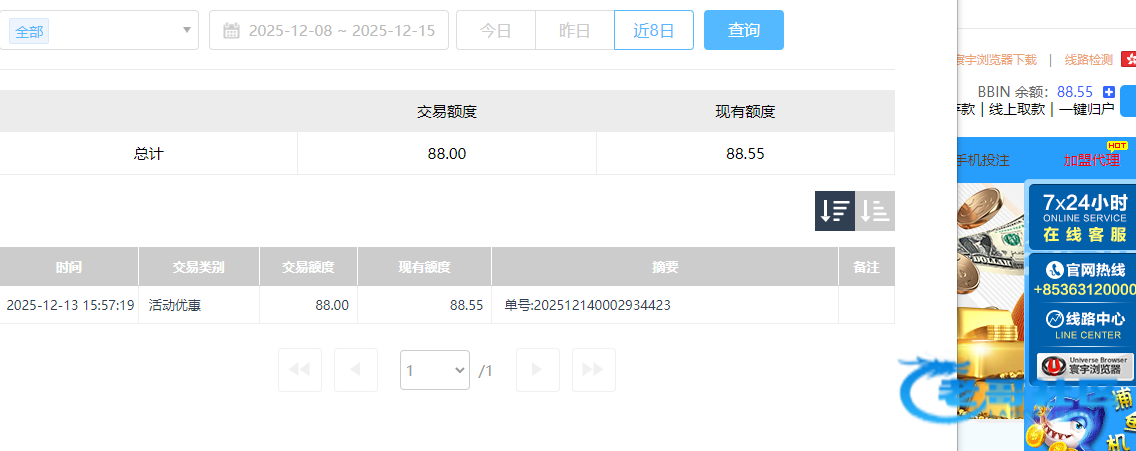1136x451 pixels.
Task: Select the 今日 date filter
Action: pos(495,31)
